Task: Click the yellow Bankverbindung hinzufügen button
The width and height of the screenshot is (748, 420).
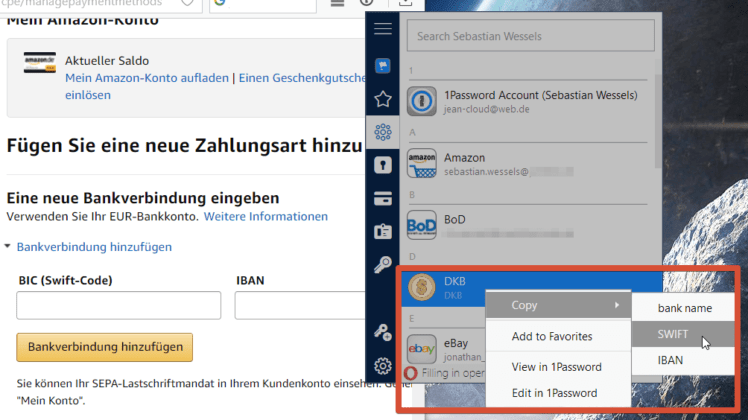Action: click(105, 347)
